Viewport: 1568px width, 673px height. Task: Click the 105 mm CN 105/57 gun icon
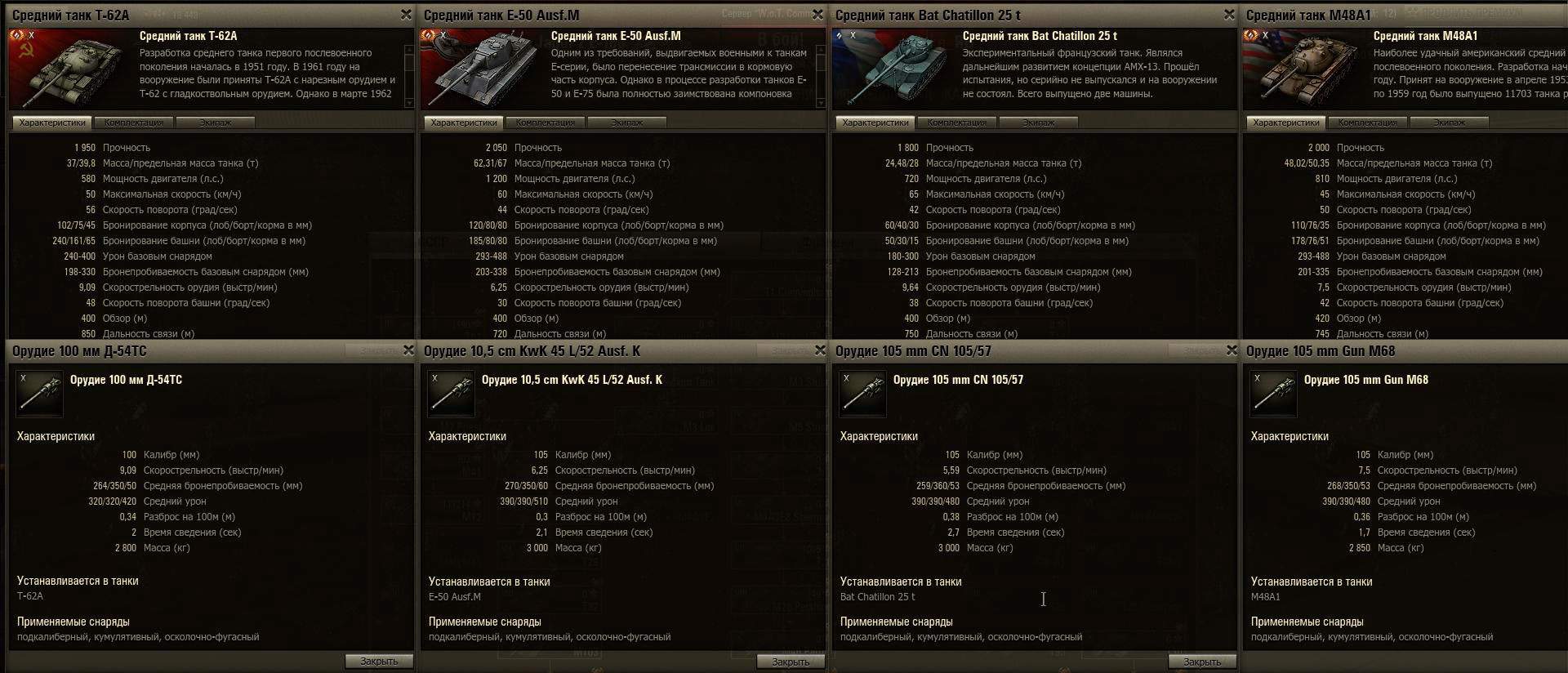[x=863, y=394]
